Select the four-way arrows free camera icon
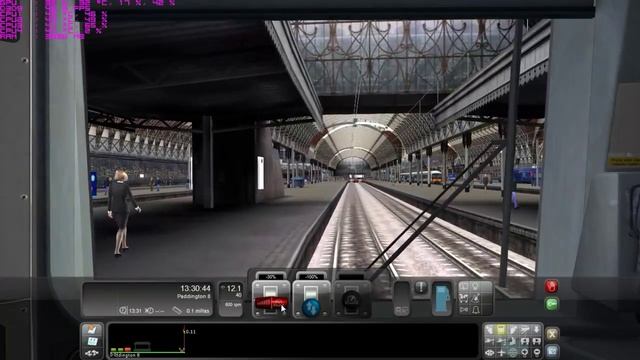Screen dimensions: 640x360 [489, 352]
